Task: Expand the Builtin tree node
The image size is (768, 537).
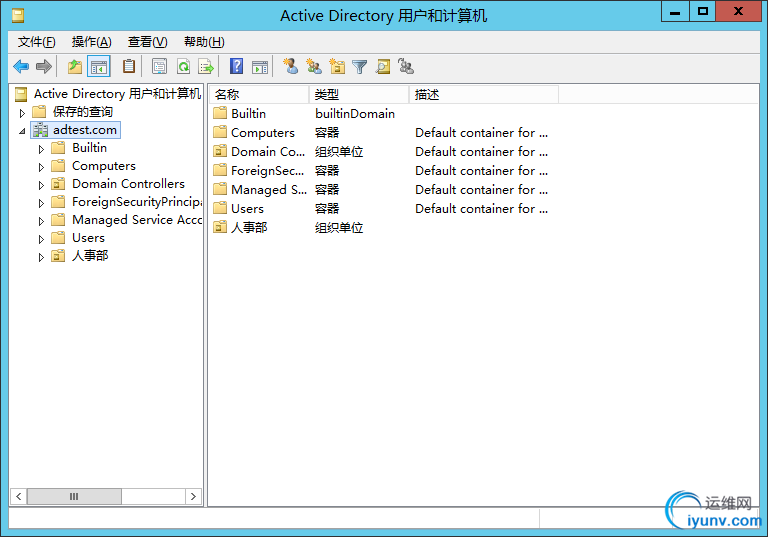Action: tap(41, 149)
